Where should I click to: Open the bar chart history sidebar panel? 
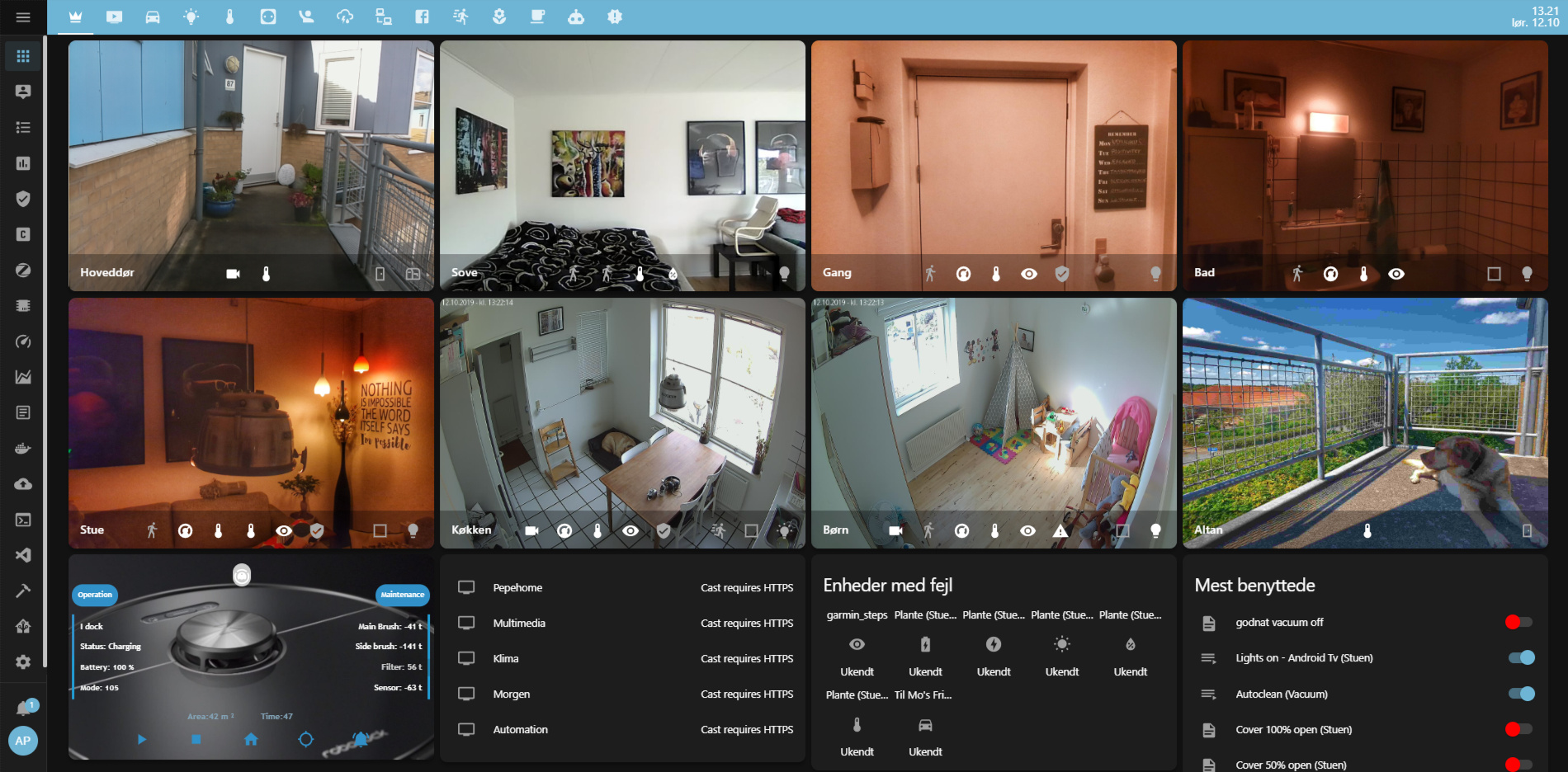click(x=23, y=163)
